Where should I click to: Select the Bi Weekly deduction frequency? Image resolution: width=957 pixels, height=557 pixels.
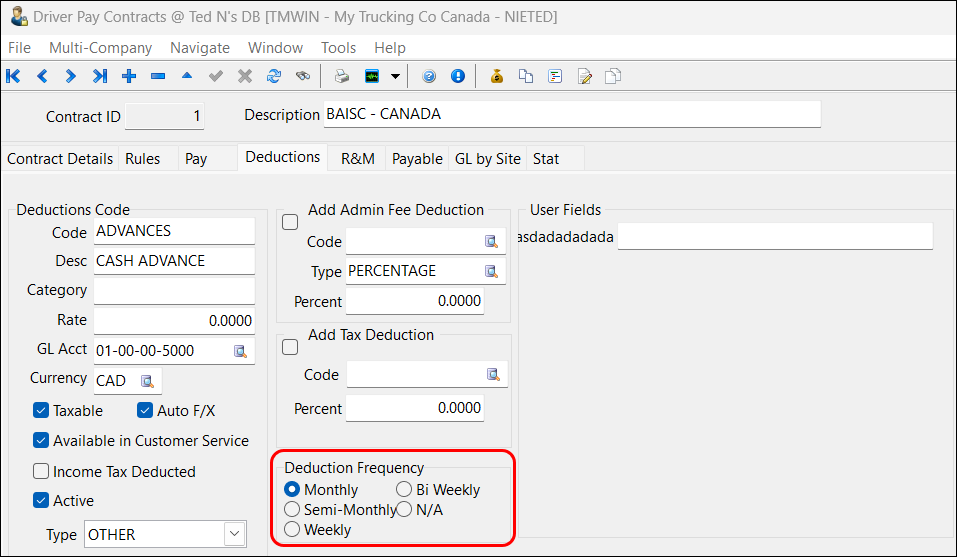404,490
